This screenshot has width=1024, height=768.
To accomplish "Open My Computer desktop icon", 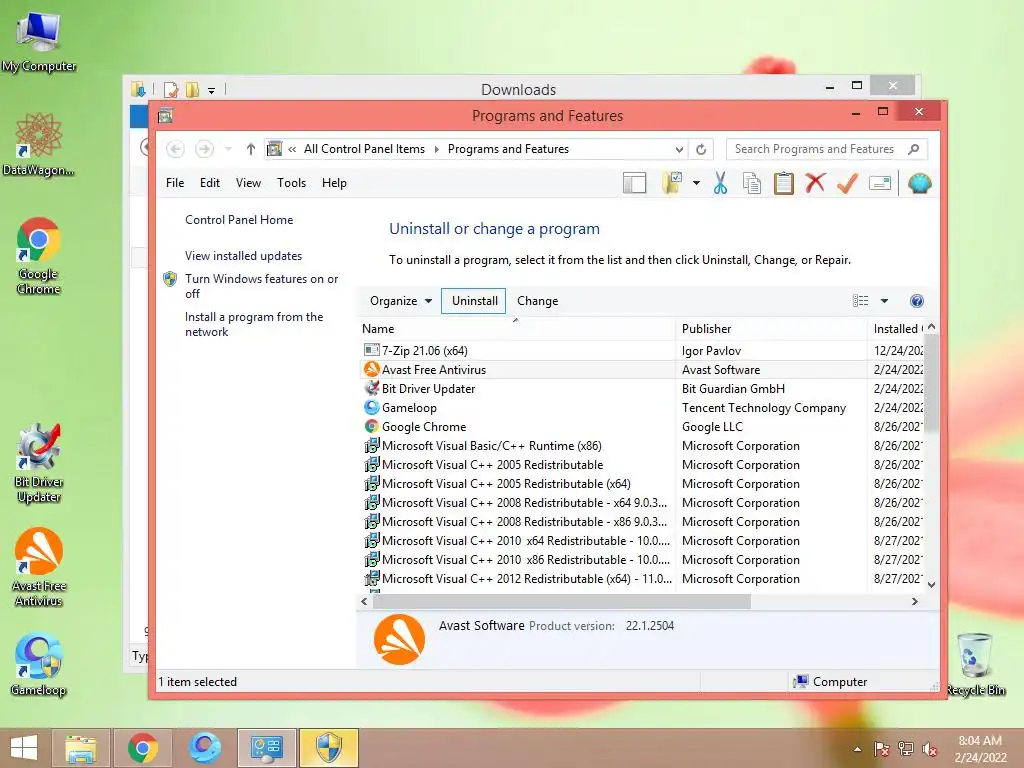I will point(39,40).
